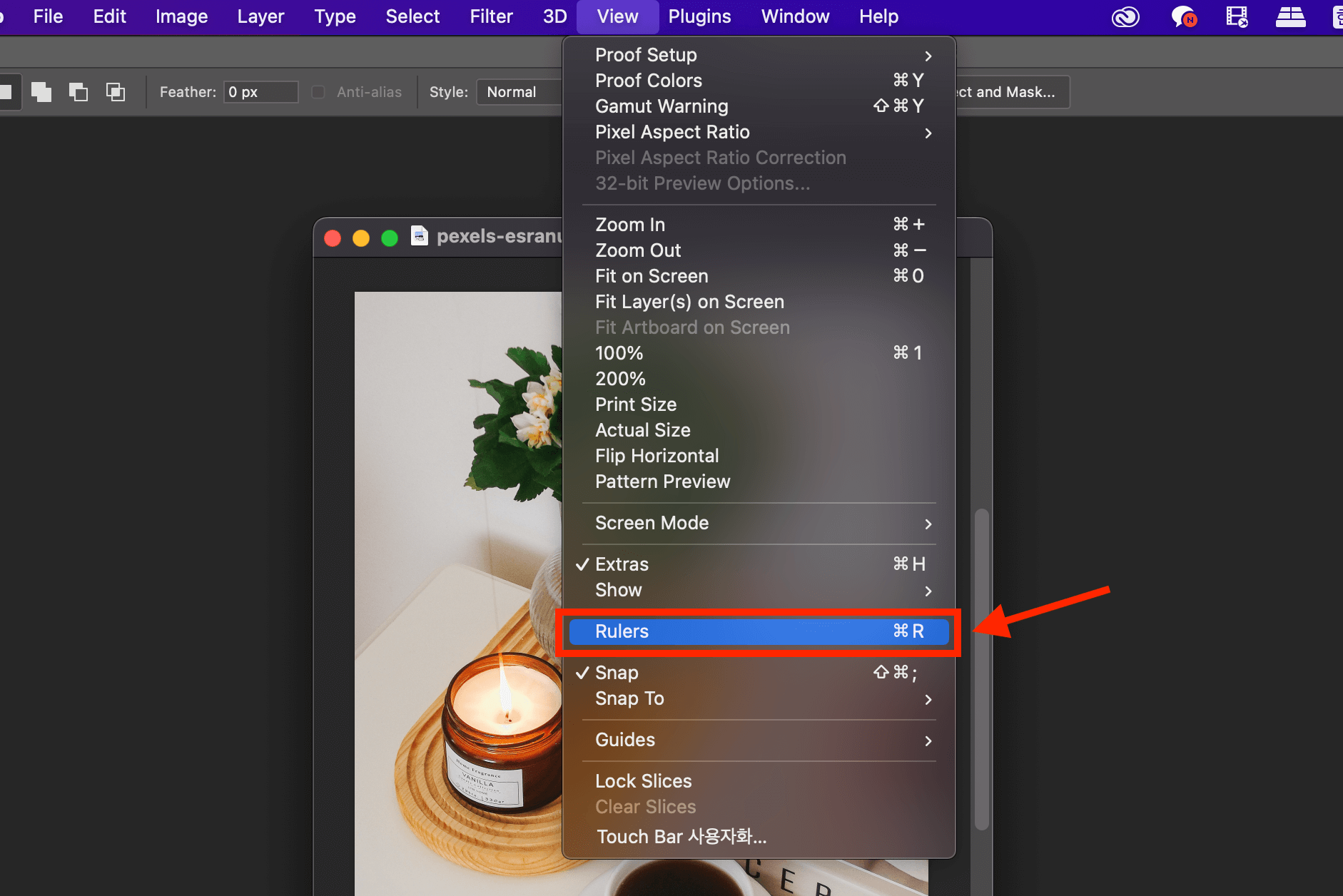Image resolution: width=1343 pixels, height=896 pixels.
Task: Choose Zoom Out
Action: coord(759,250)
